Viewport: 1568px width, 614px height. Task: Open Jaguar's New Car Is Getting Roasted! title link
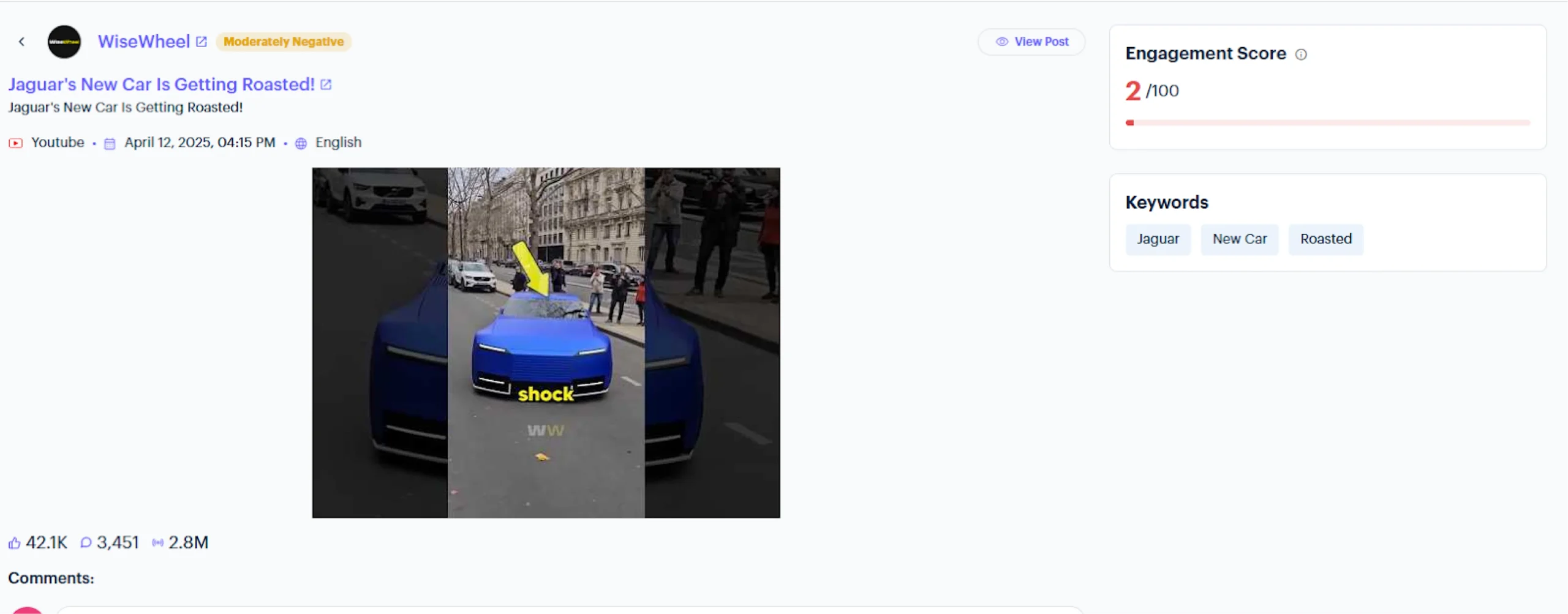coord(161,84)
